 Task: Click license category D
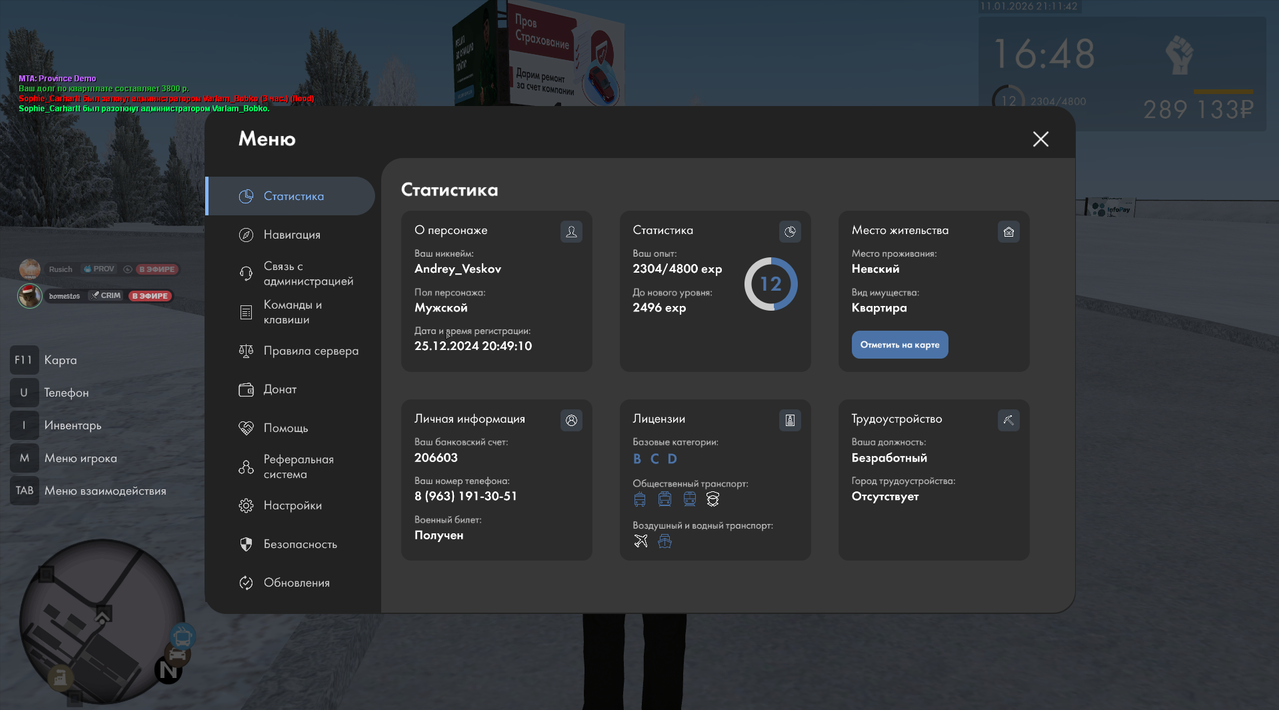point(672,459)
